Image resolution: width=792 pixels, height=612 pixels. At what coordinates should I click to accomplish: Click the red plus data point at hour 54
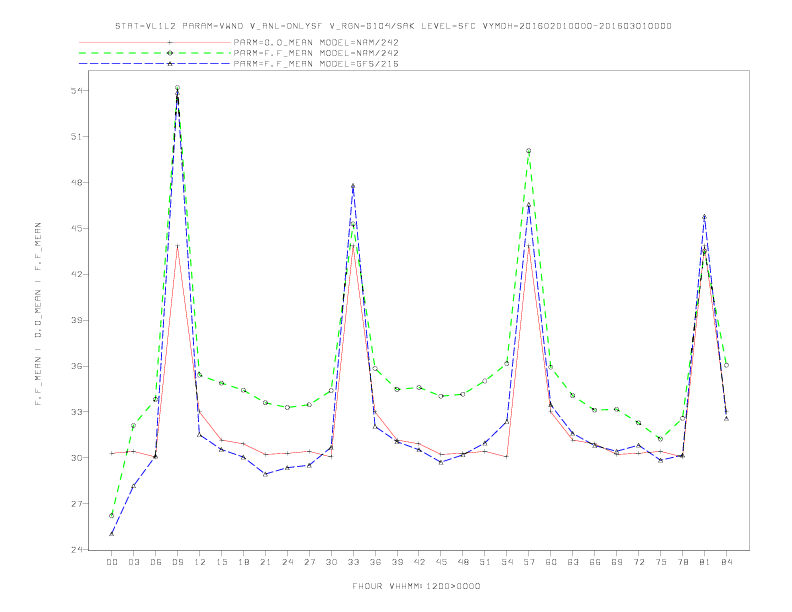click(x=507, y=456)
